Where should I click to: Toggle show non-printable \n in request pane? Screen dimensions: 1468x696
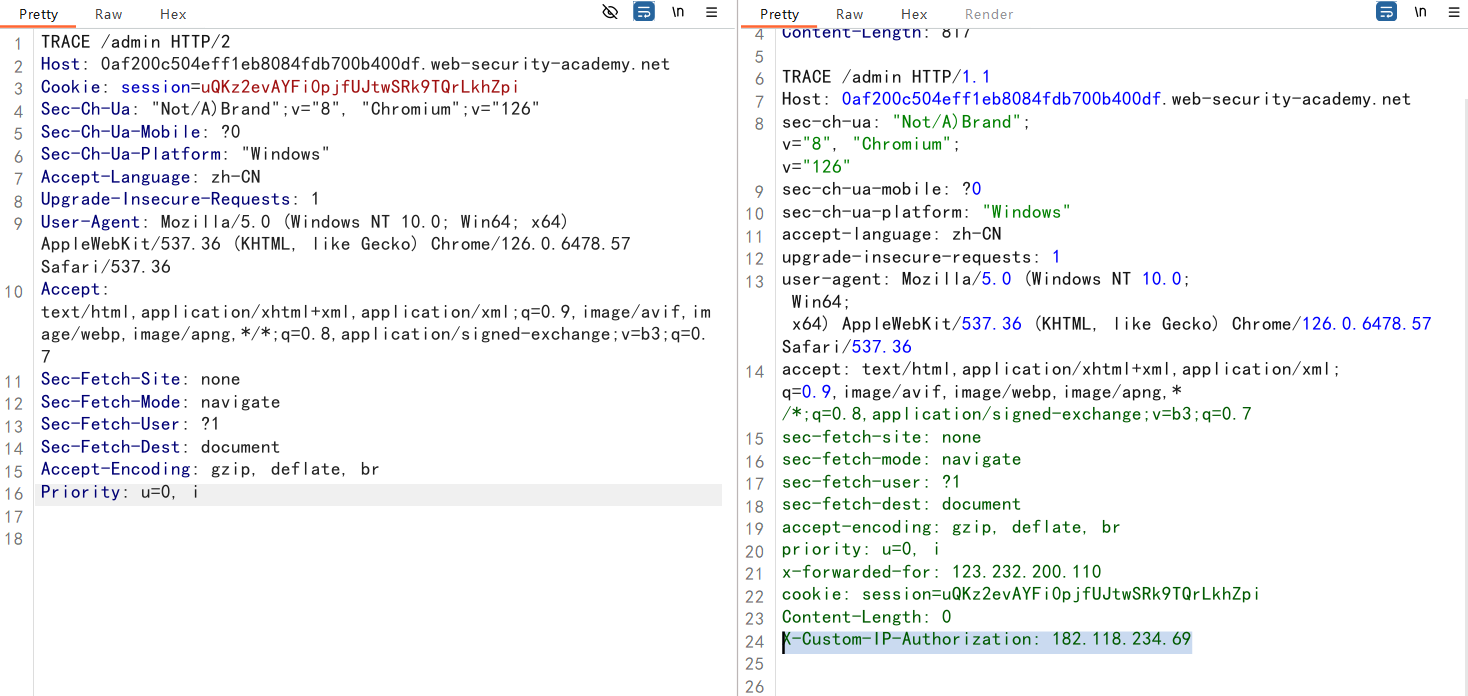678,12
